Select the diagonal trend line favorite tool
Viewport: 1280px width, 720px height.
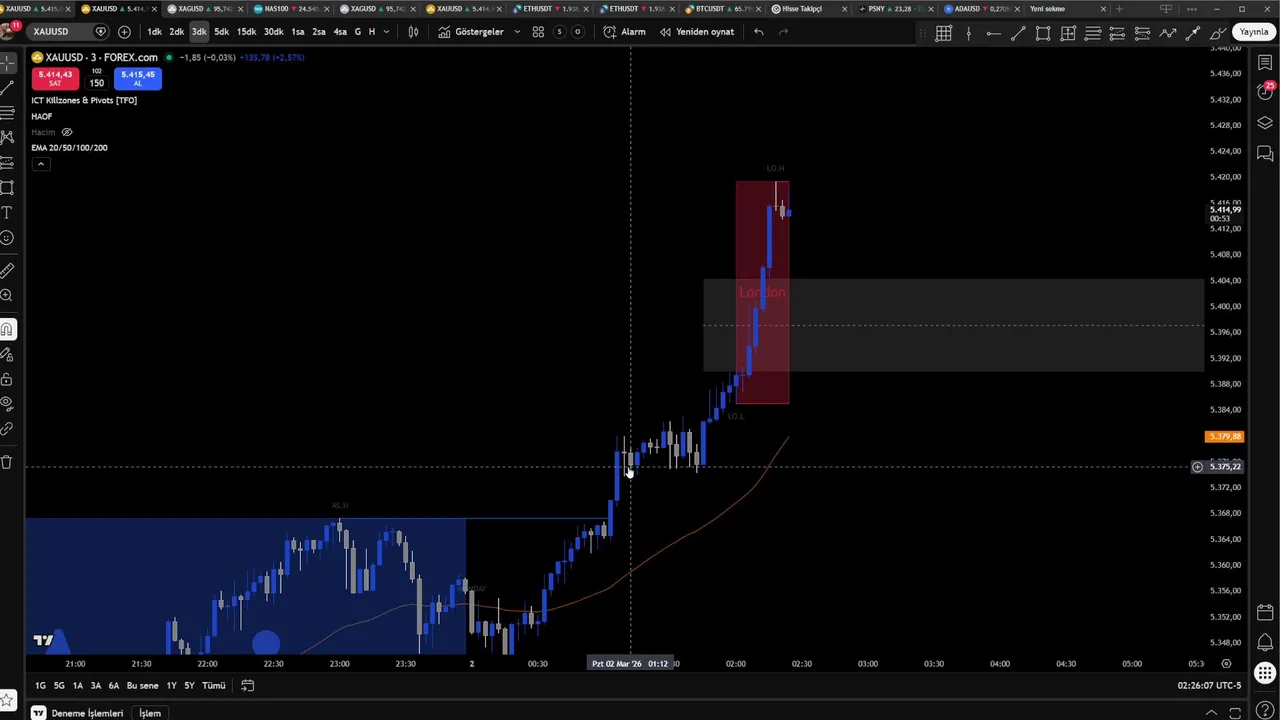pyautogui.click(x=1018, y=33)
